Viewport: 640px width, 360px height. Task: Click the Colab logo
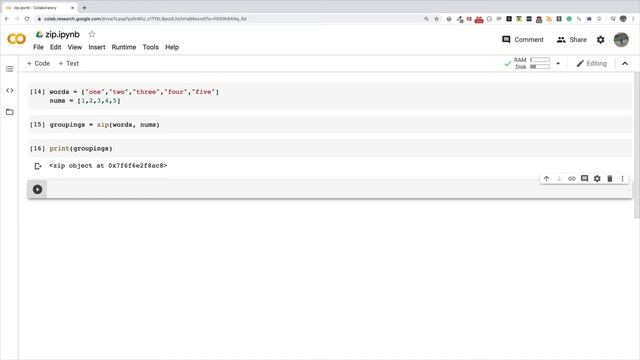[x=16, y=39]
